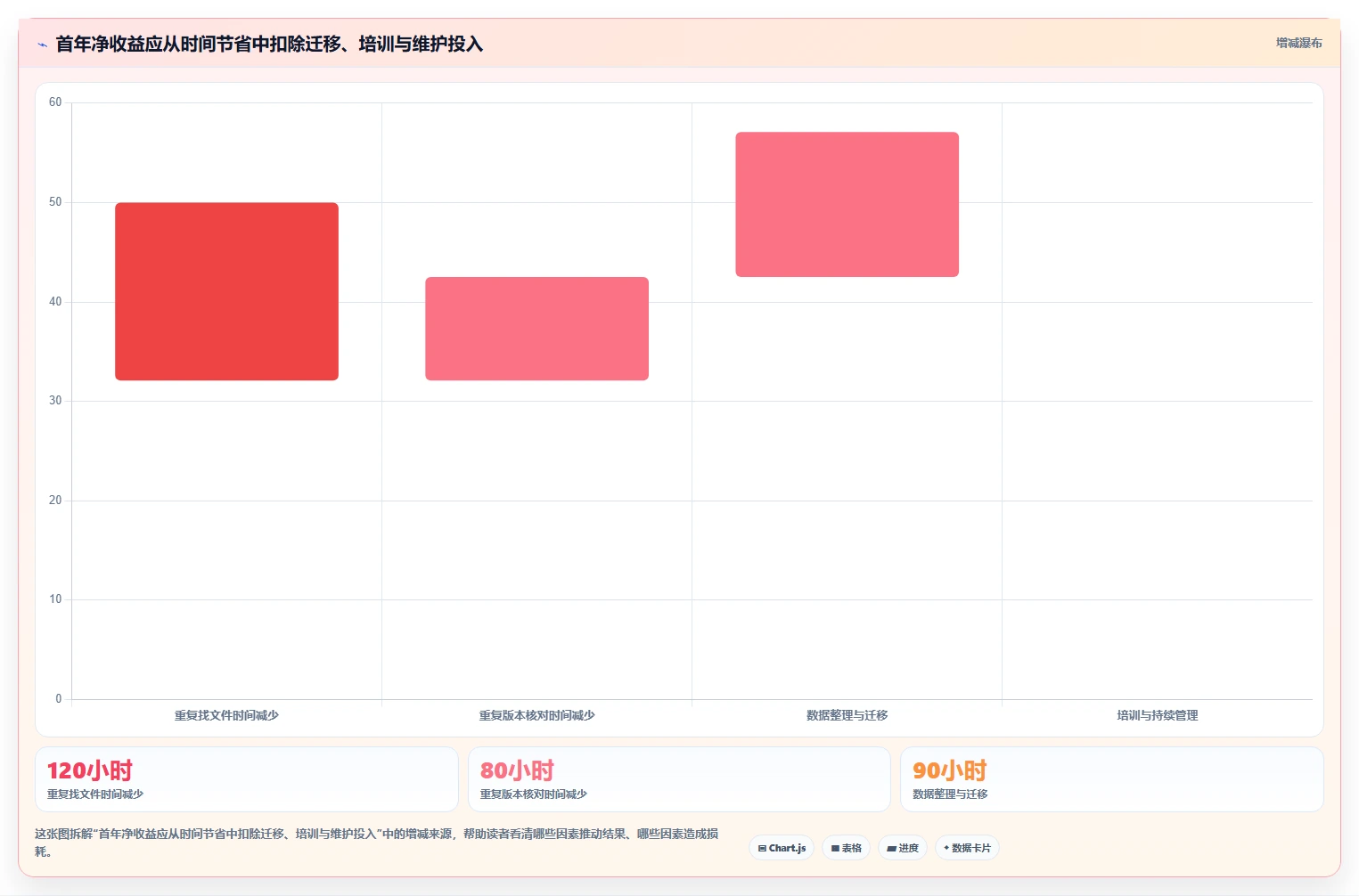The width and height of the screenshot is (1359, 896).
Task: Click the x-axis label 重复版本核对时间减少
Action: click(x=536, y=715)
